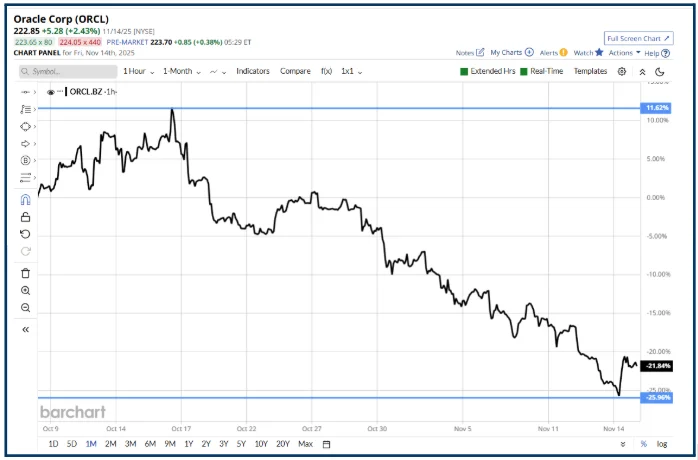Select 2Y time range
The width and height of the screenshot is (698, 460).
point(206,444)
